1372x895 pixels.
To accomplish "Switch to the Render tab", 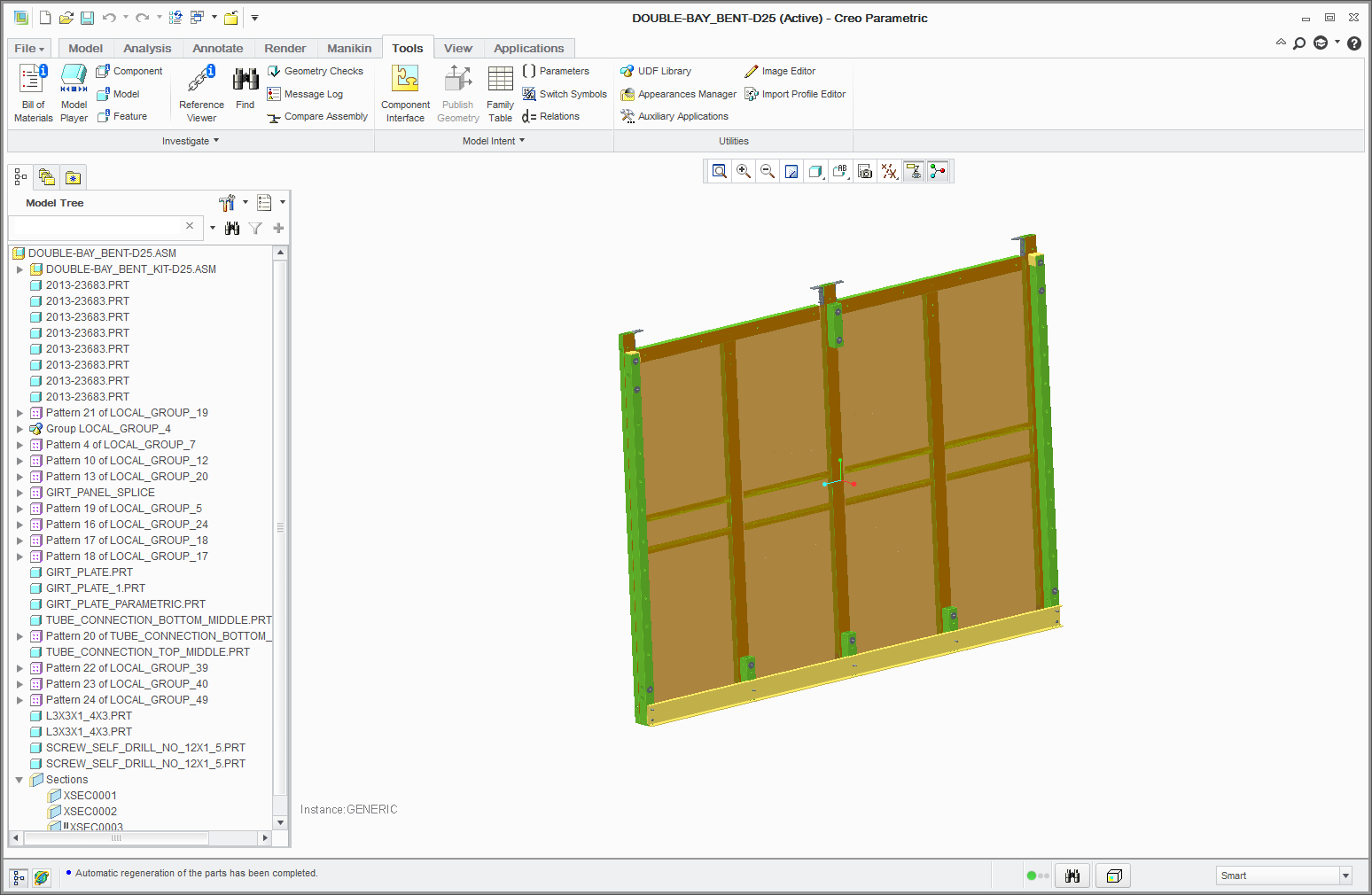I will 285,48.
